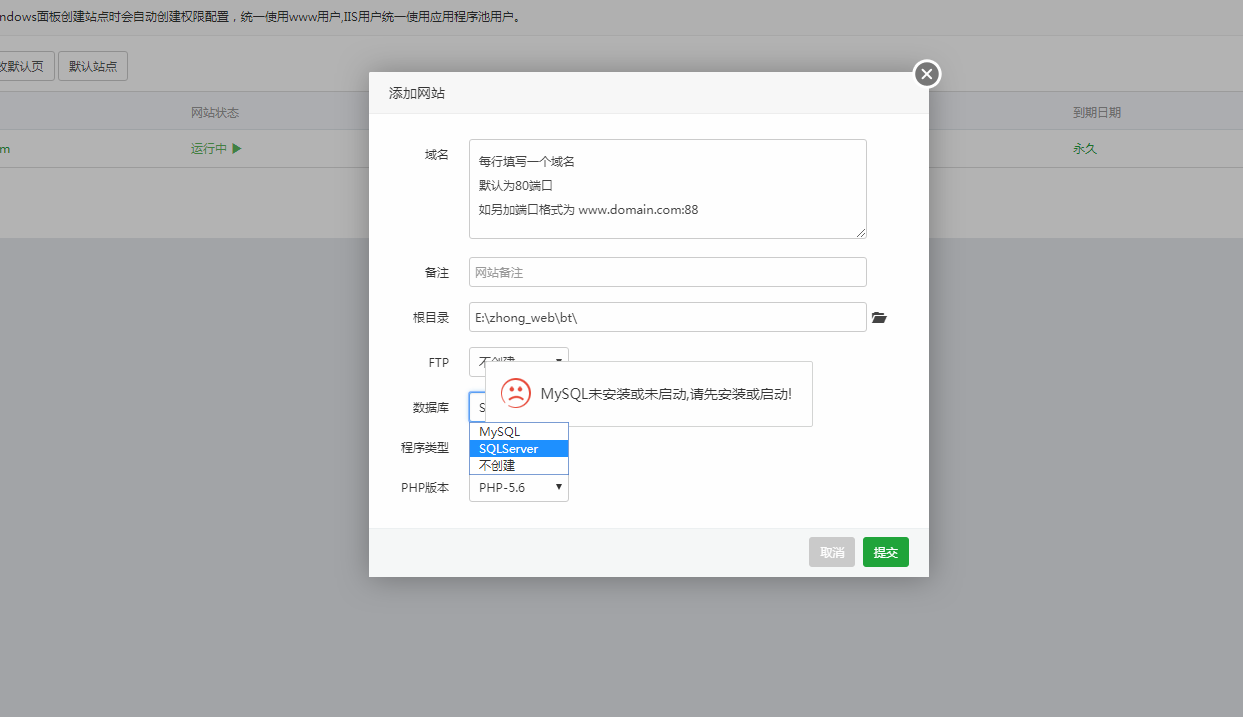Choose SQLServer in database list
The image size is (1243, 717).
pyautogui.click(x=519, y=448)
